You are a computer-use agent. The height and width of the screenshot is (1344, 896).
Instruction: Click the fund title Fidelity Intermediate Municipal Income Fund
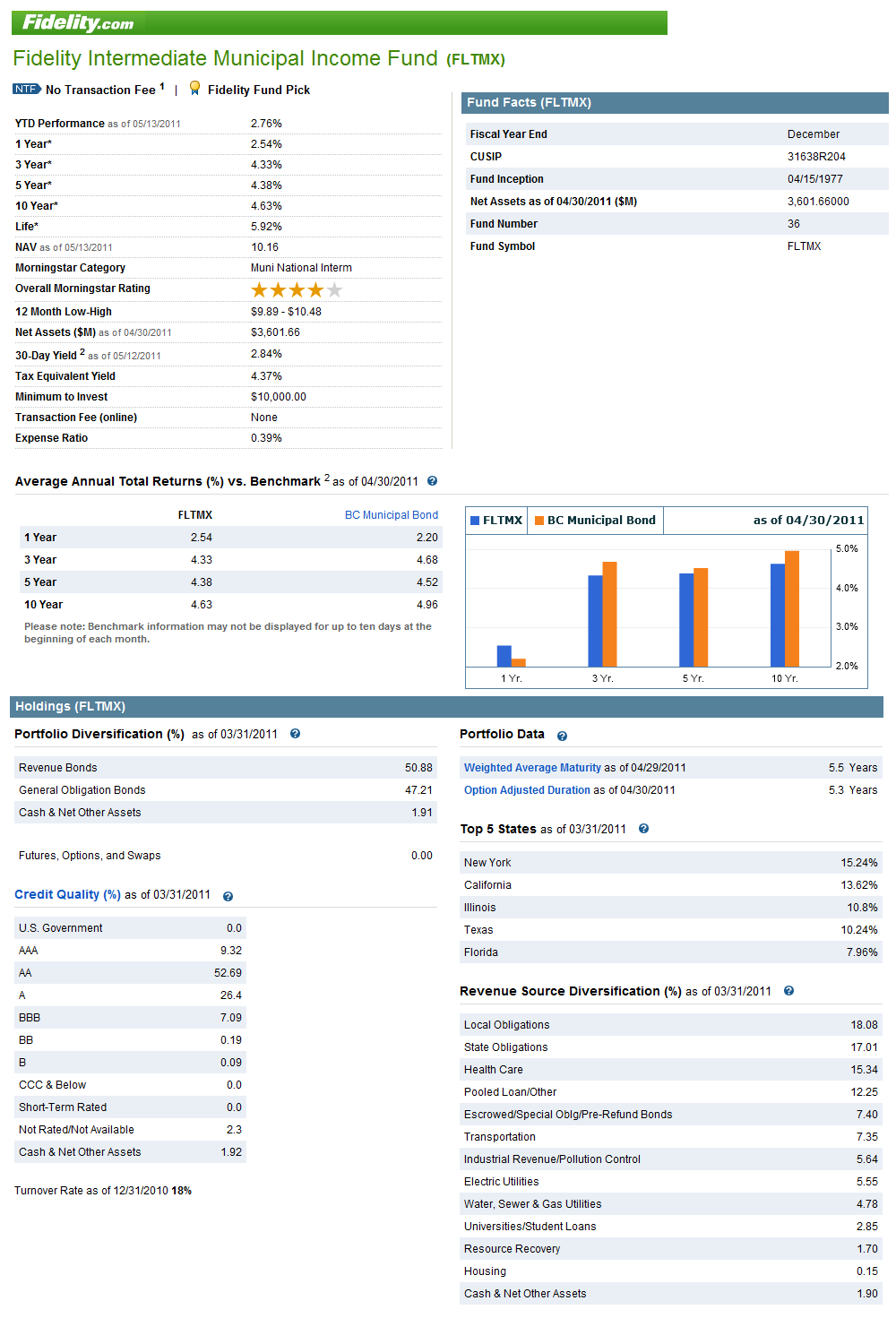click(226, 58)
